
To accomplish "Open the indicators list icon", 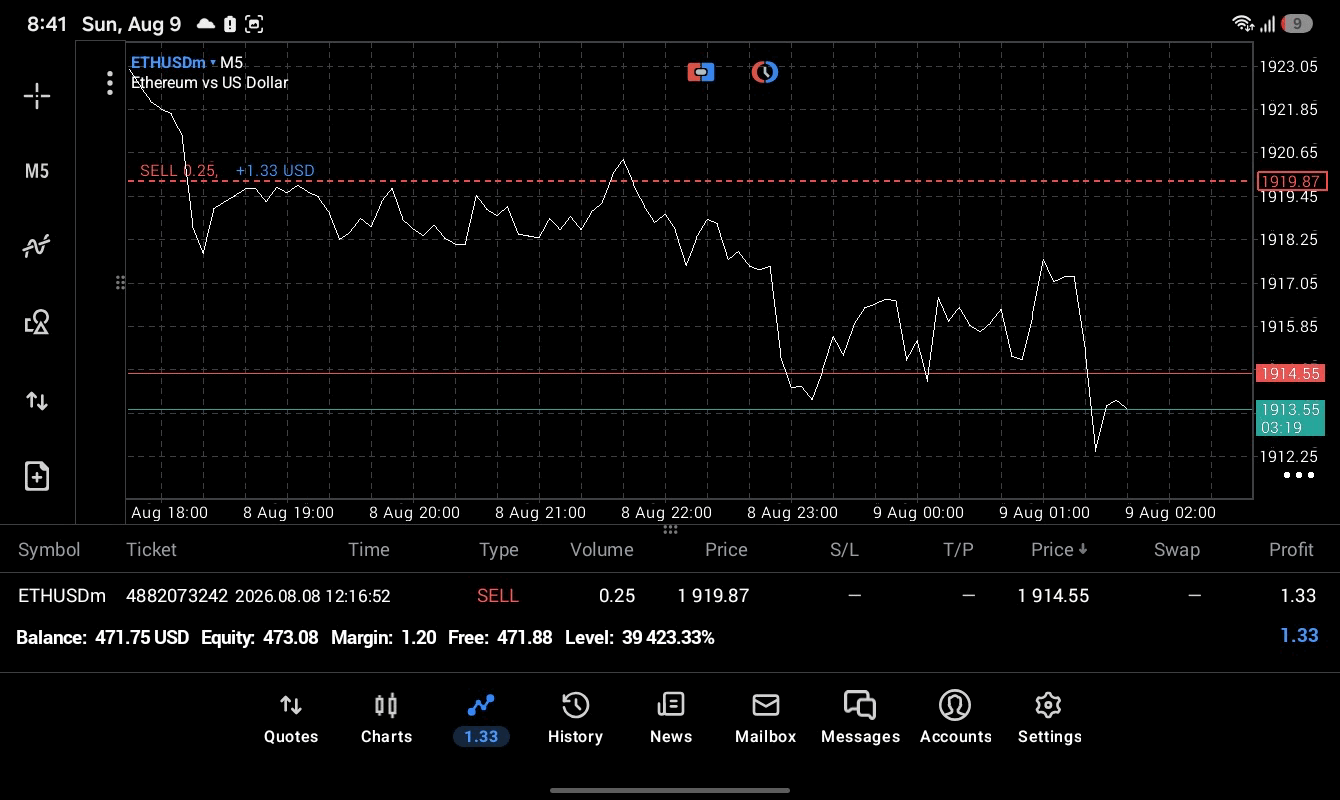I will click(37, 246).
